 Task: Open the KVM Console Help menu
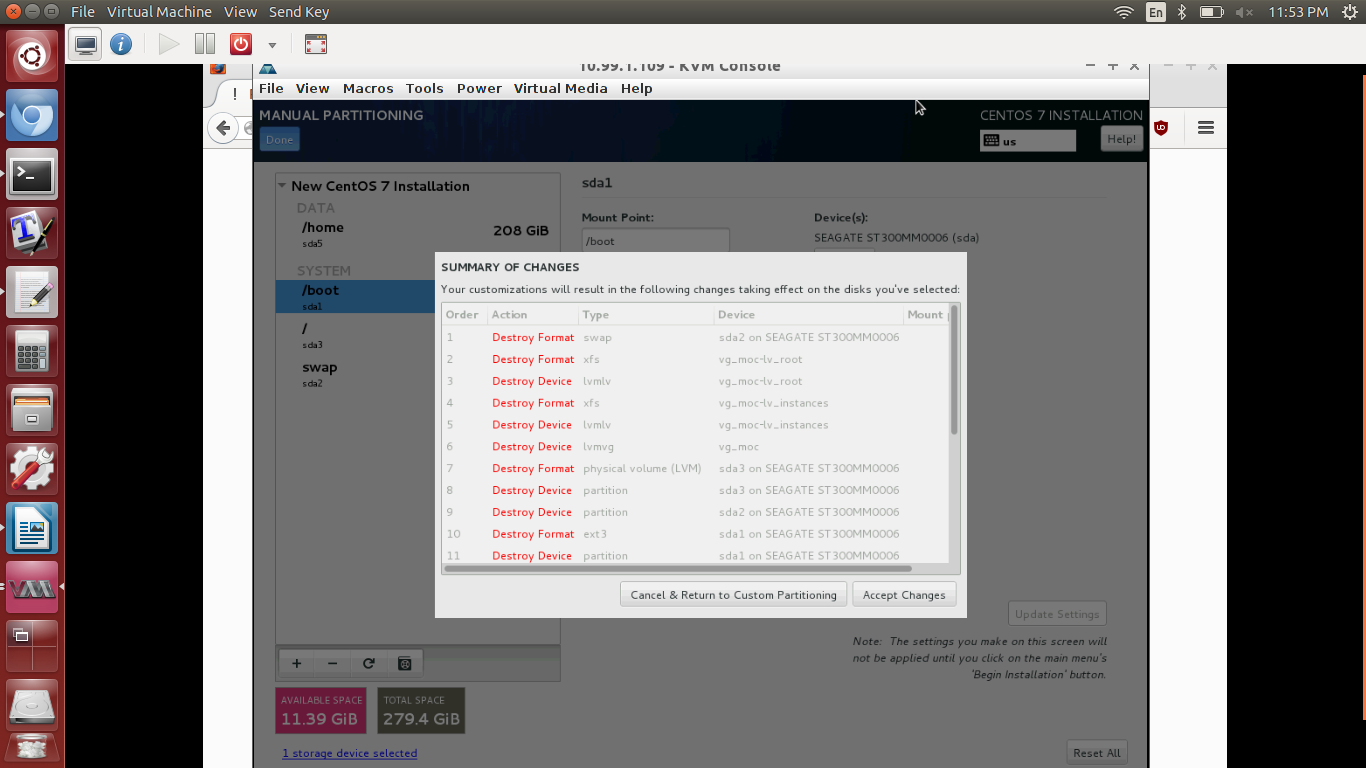click(x=636, y=88)
